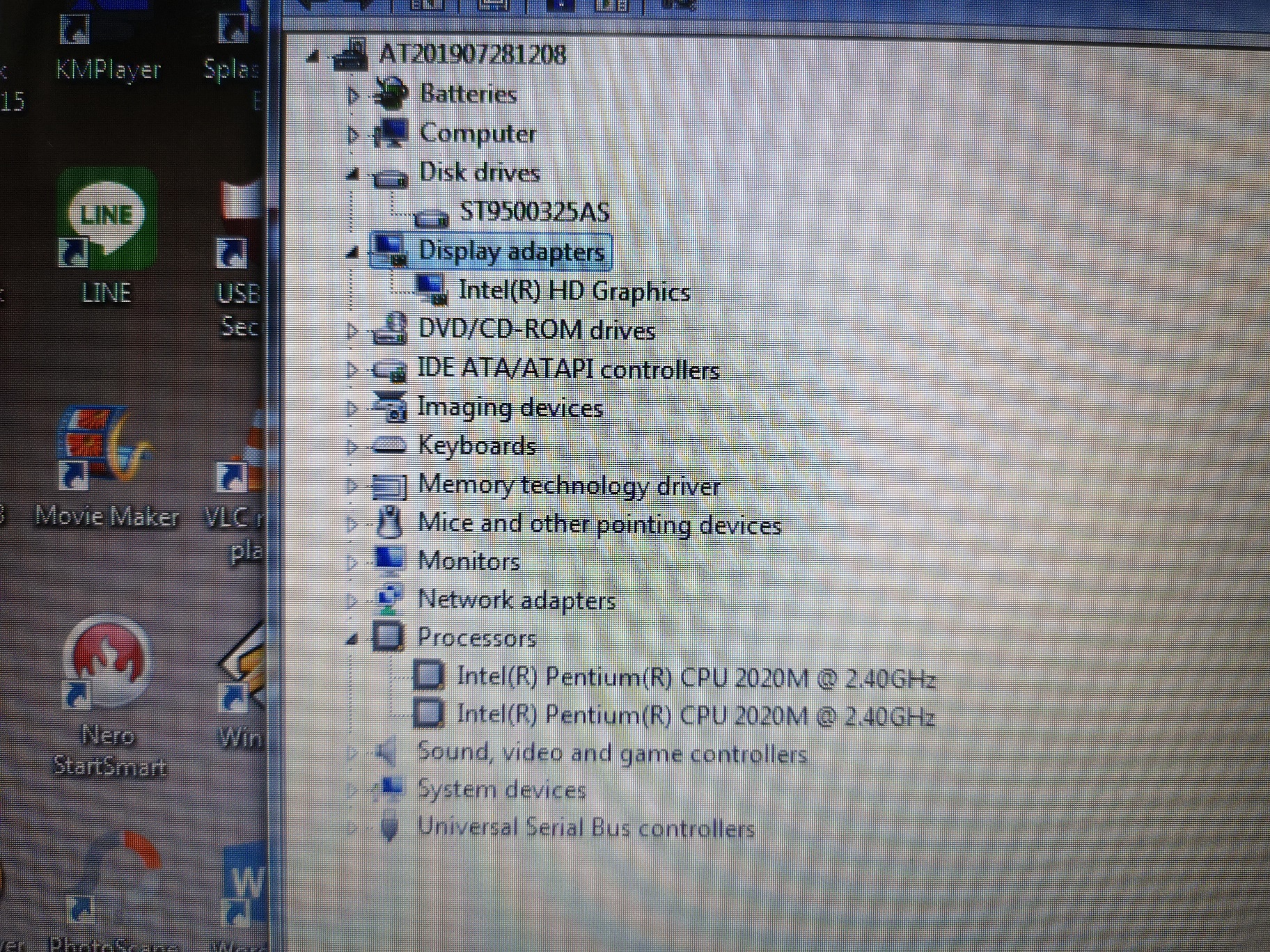Expand the Keyboards node
This screenshot has width=1270, height=952.
(x=352, y=445)
